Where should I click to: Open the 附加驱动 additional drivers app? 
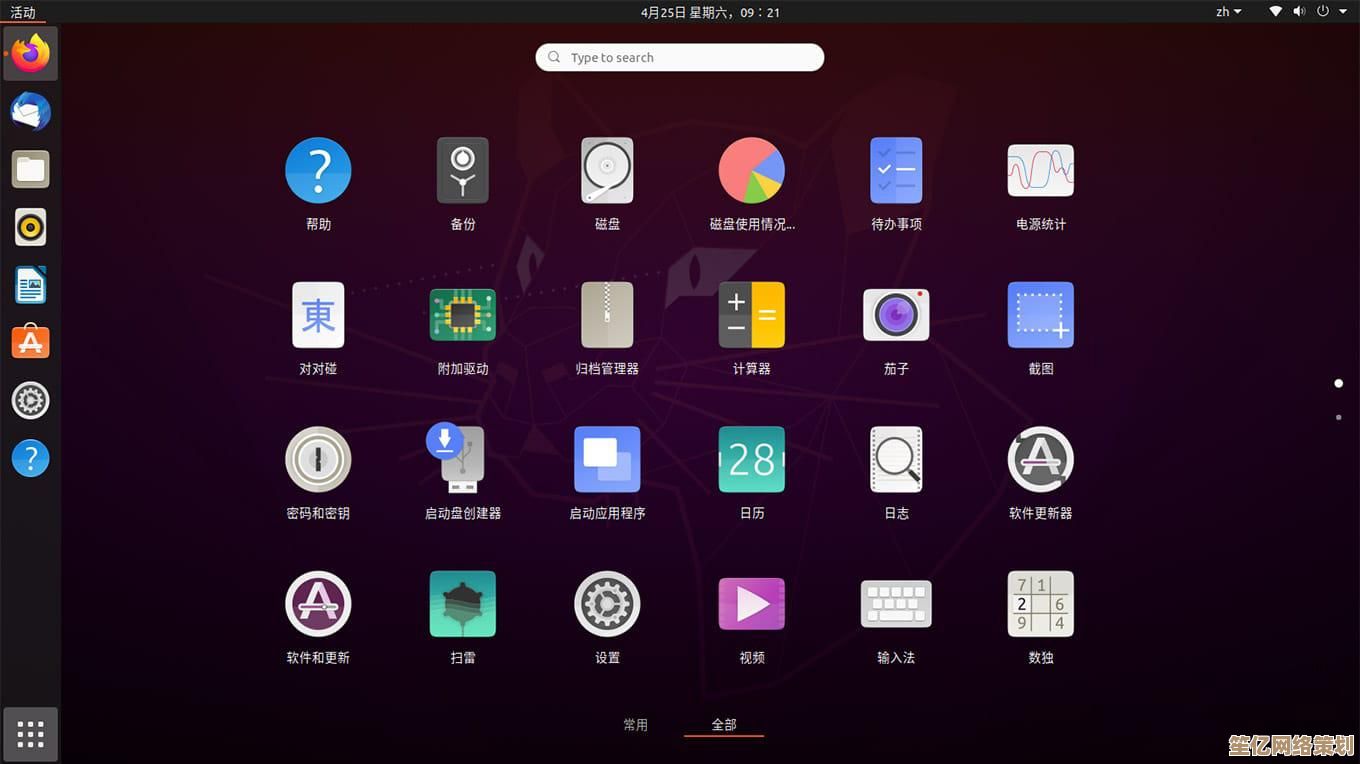click(x=463, y=315)
